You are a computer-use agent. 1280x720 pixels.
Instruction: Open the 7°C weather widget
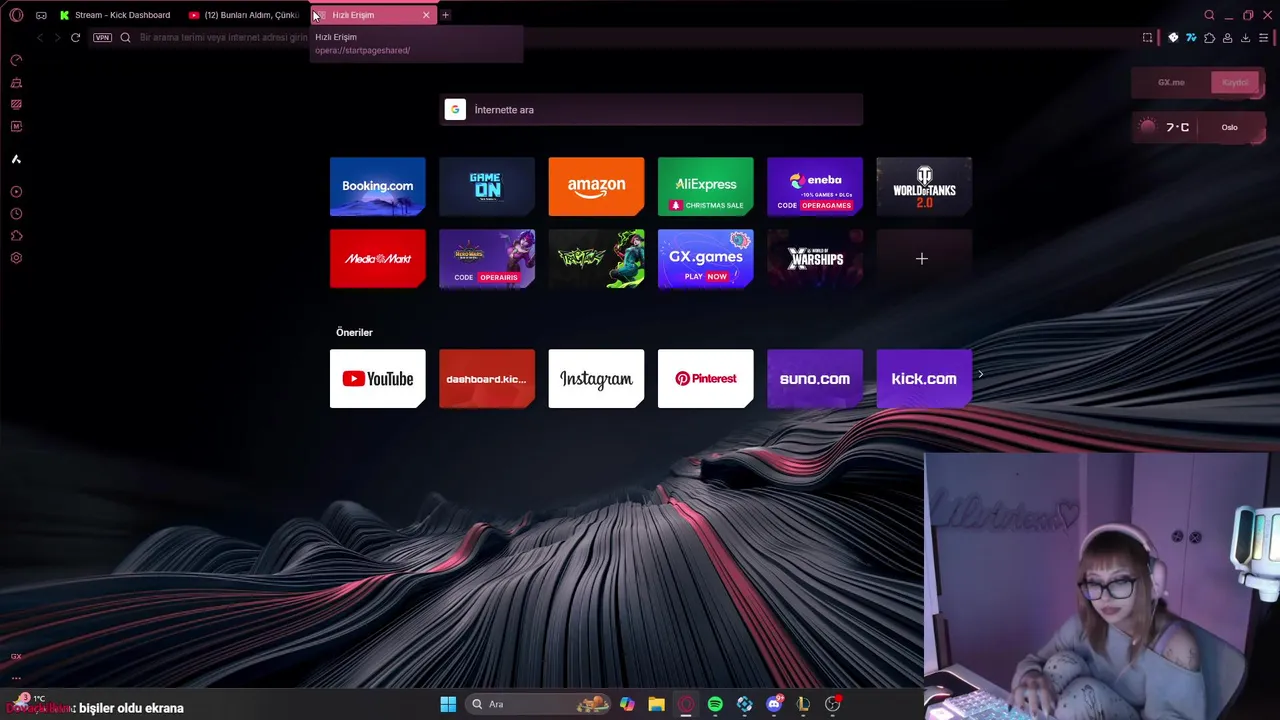pos(1166,127)
